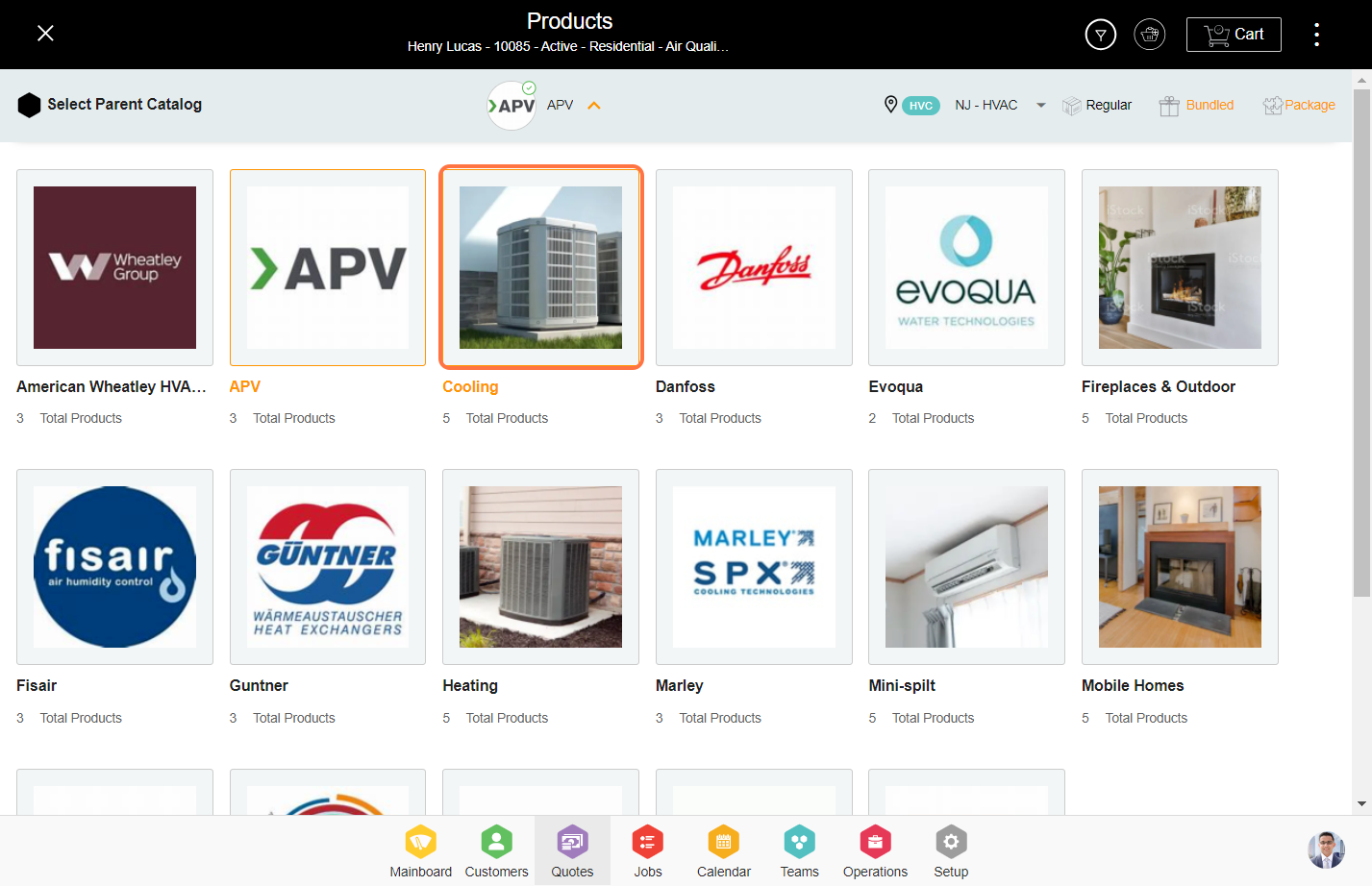The height and width of the screenshot is (886, 1372).
Task: Click the APV logo in catalog selector
Action: tap(511, 106)
